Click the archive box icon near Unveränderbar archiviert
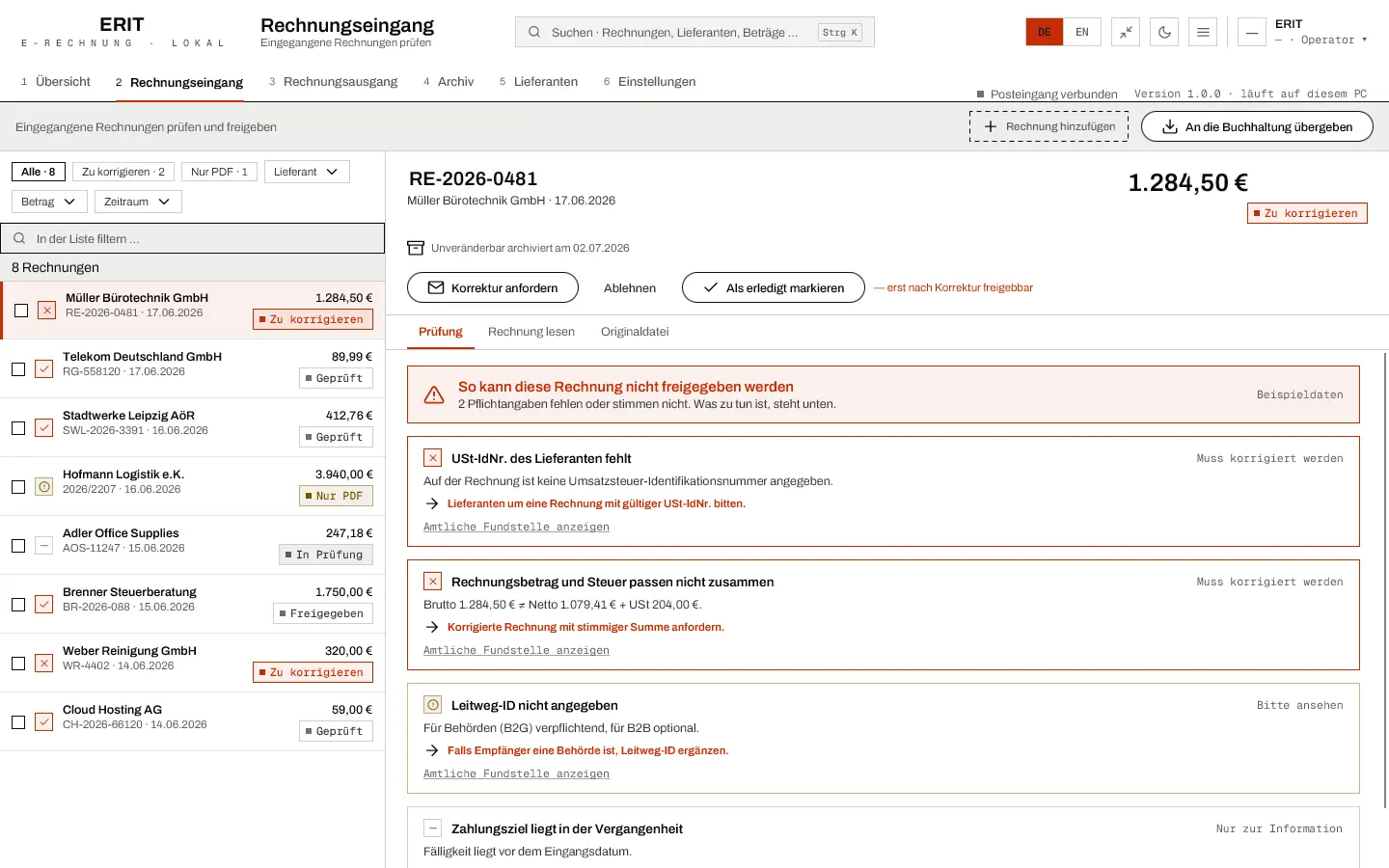This screenshot has width=1389, height=868. click(416, 248)
